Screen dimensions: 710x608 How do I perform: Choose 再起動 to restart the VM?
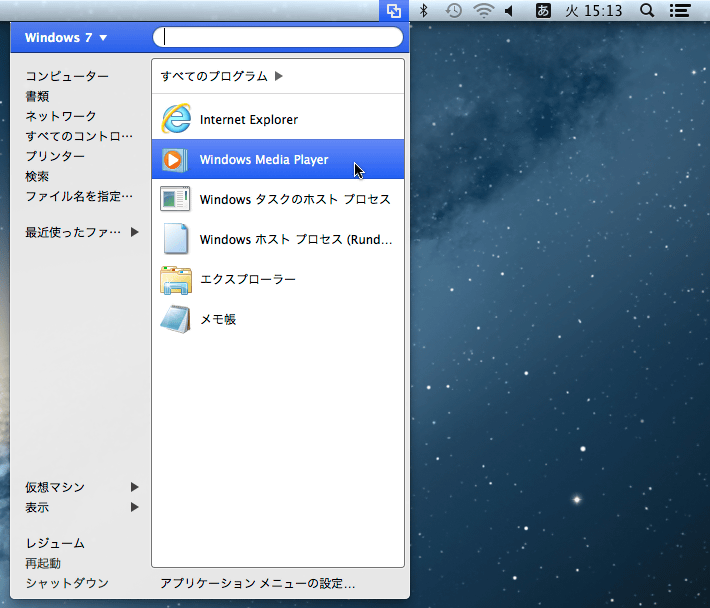coord(43,563)
